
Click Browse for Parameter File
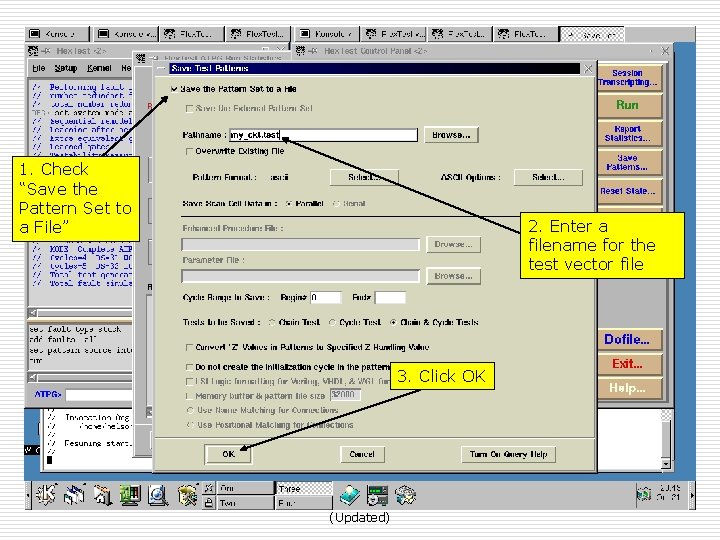(453, 276)
